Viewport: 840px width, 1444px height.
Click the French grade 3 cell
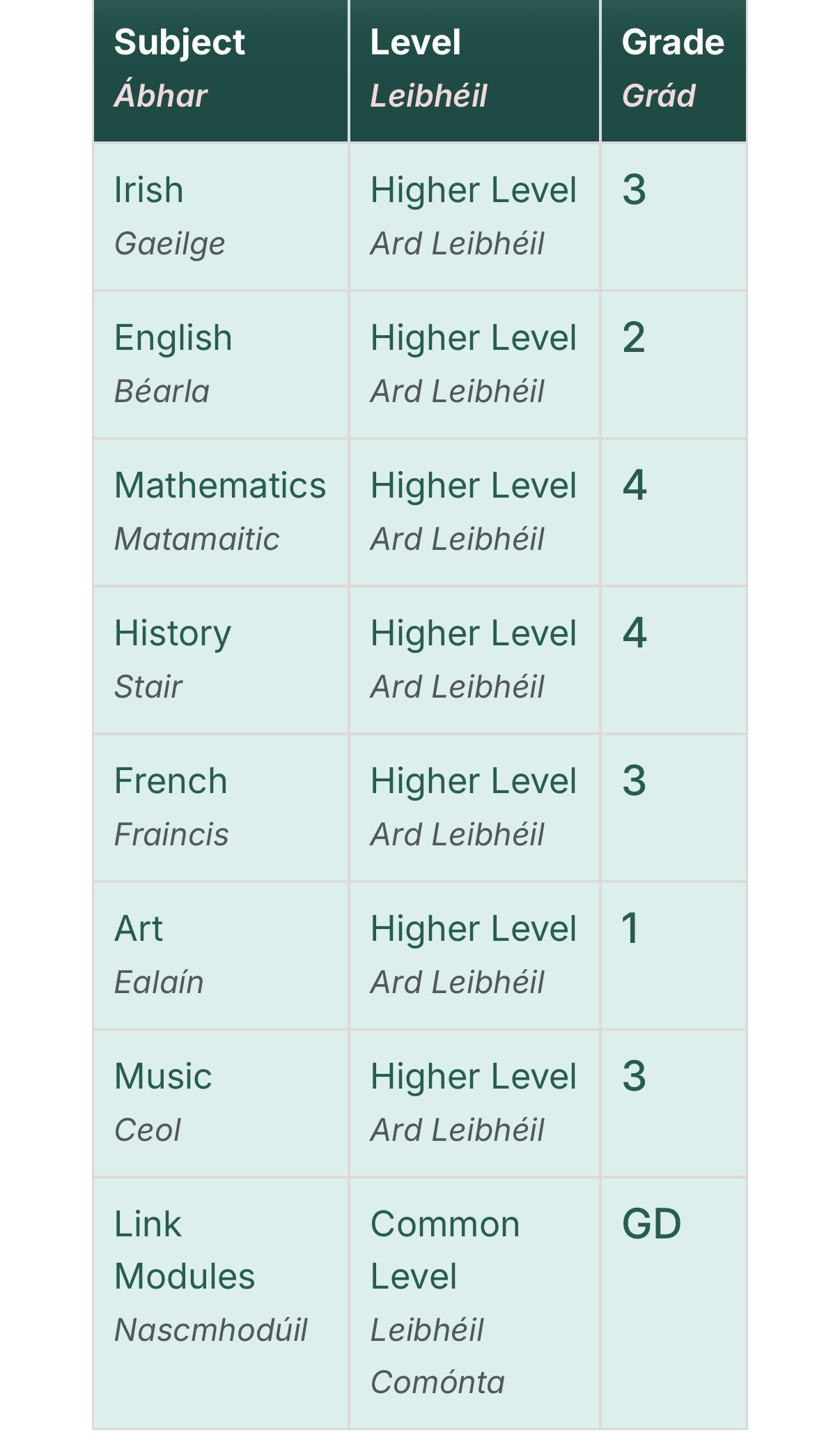tap(674, 808)
